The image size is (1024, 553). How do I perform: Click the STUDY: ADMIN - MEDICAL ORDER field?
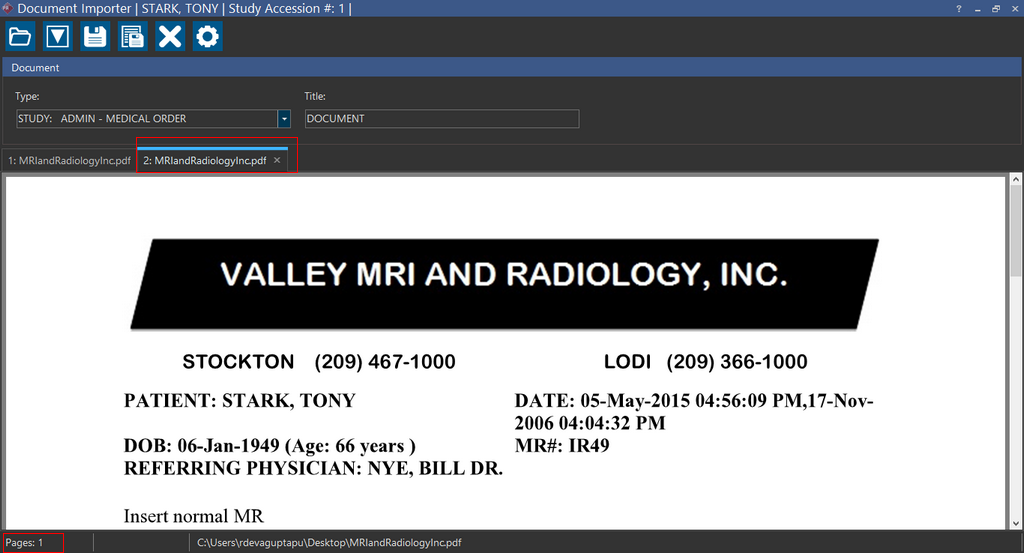[146, 118]
